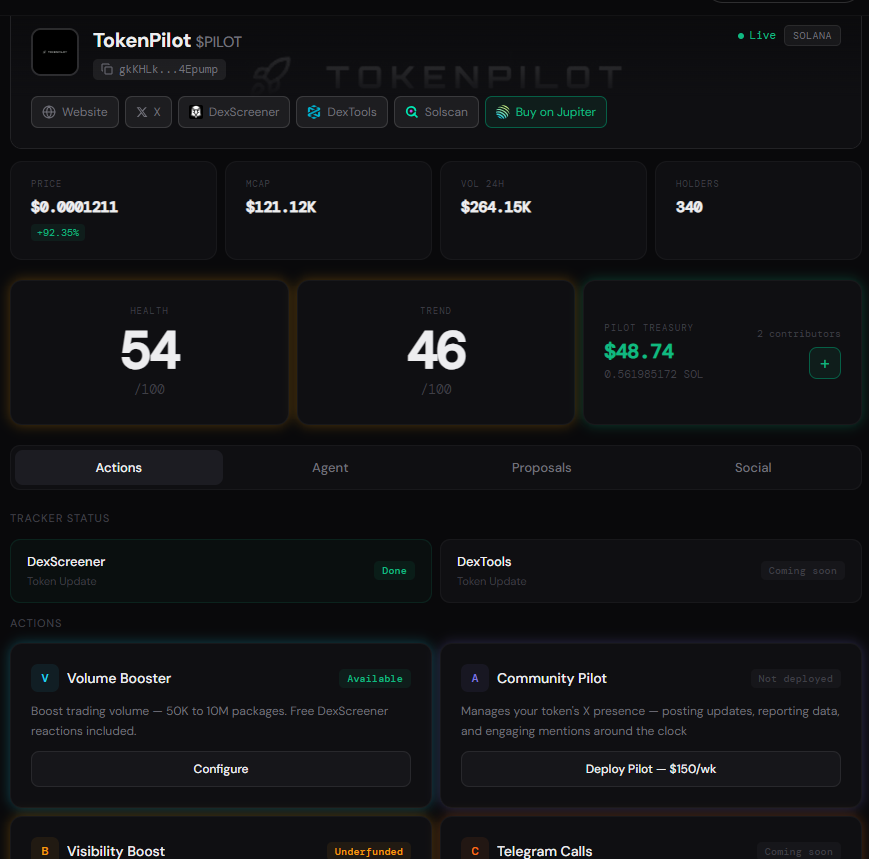Select the Actions tab
Viewport: 869px width, 859px height.
point(119,468)
